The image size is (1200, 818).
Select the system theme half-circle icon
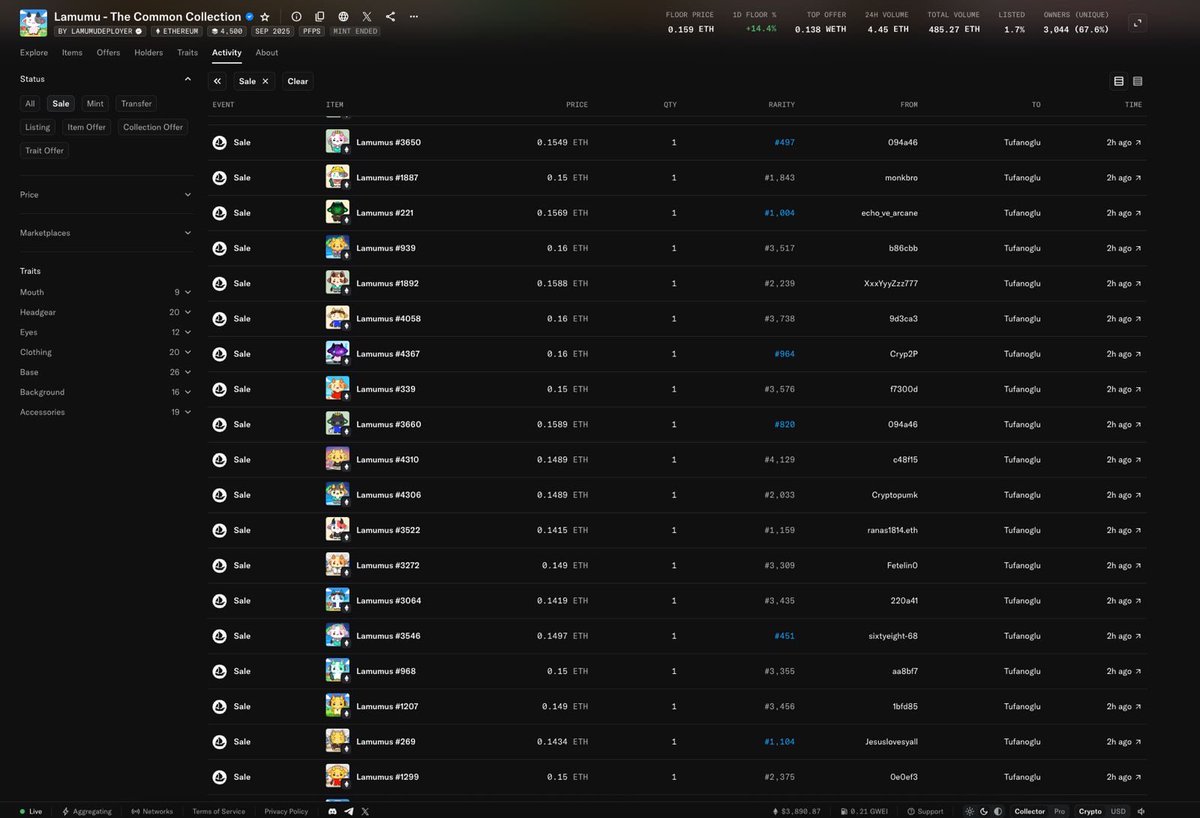pos(997,811)
